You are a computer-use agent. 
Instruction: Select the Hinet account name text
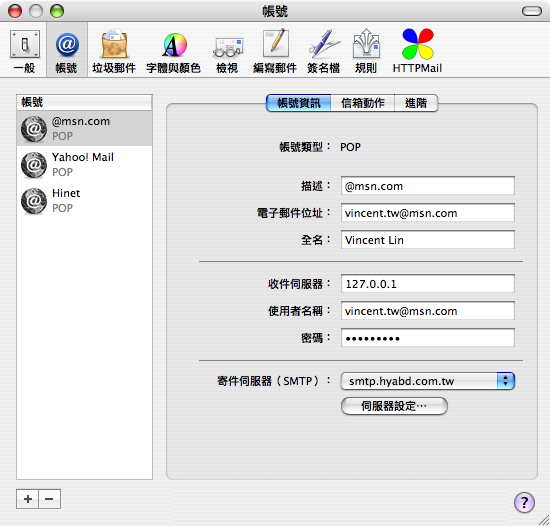[x=66, y=193]
